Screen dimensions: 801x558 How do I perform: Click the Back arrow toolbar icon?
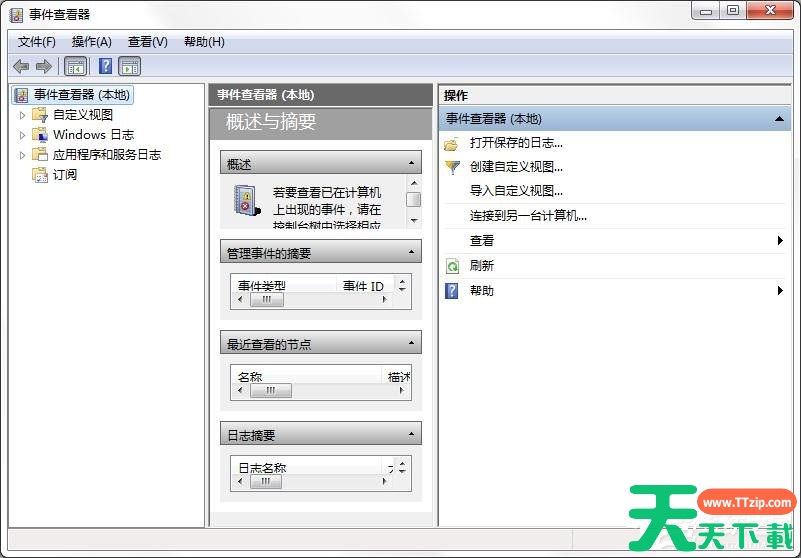(x=21, y=66)
